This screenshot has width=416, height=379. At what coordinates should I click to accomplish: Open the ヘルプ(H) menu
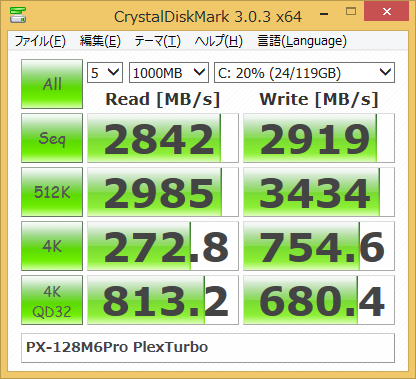[x=218, y=41]
